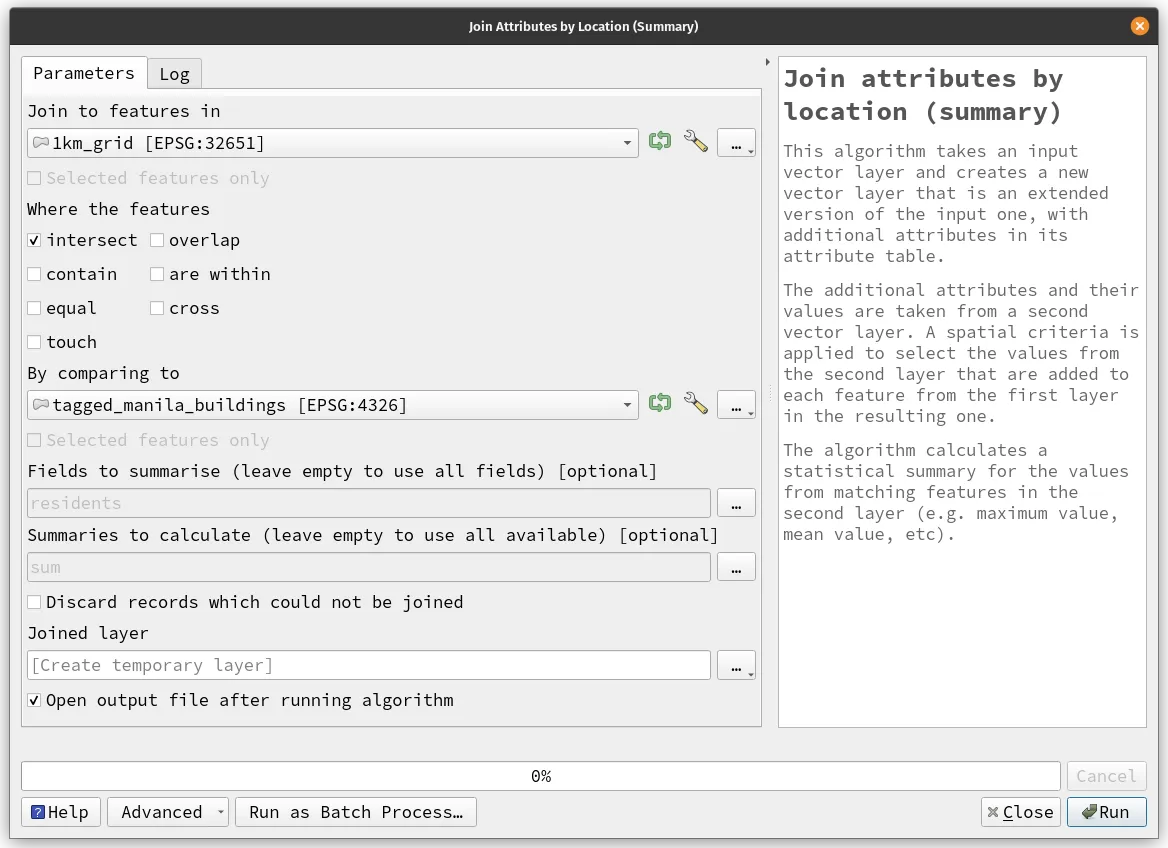The width and height of the screenshot is (1168, 848).
Task: Select the Parameters tab
Action: [84, 73]
